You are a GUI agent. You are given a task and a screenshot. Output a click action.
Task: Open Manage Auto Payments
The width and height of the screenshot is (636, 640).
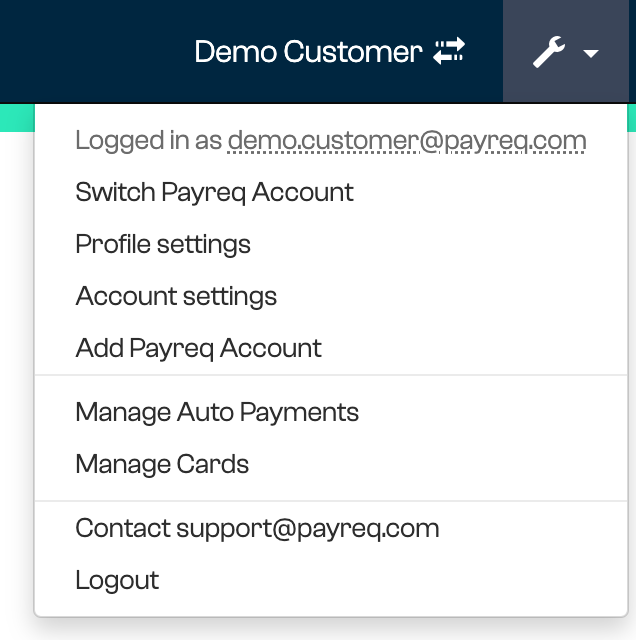click(x=217, y=412)
